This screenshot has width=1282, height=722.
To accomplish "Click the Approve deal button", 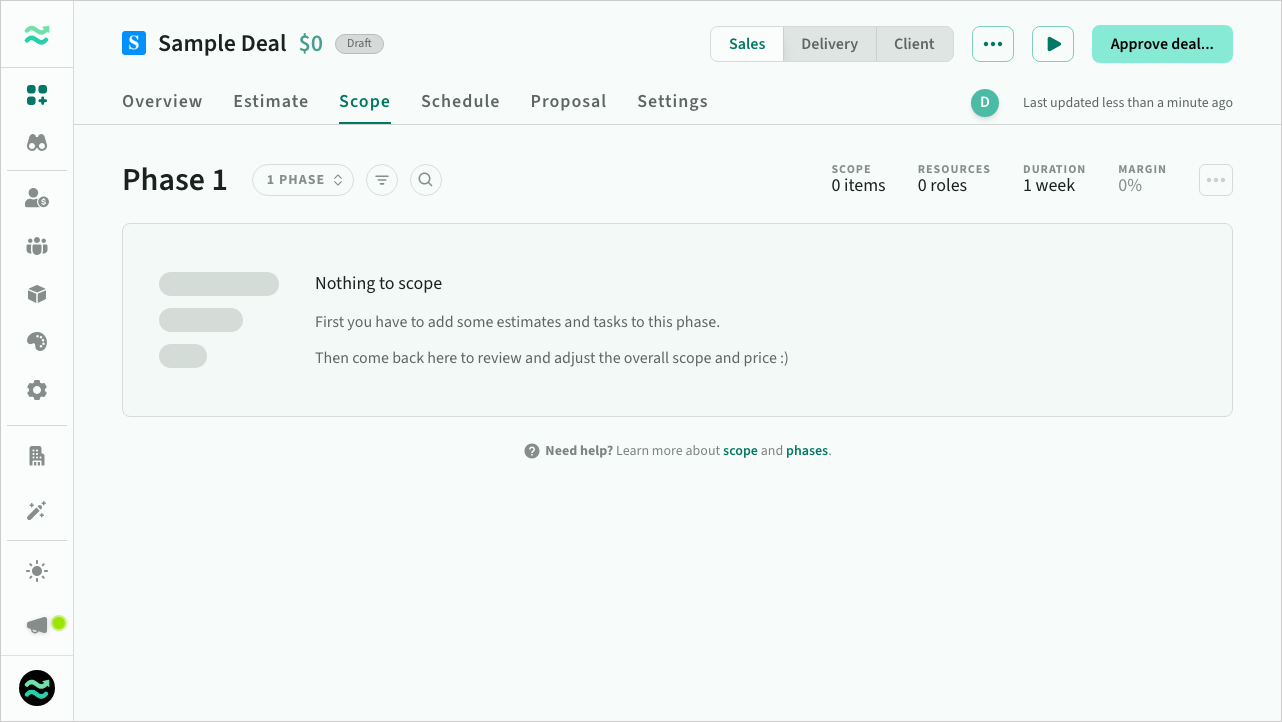I will click(1161, 44).
